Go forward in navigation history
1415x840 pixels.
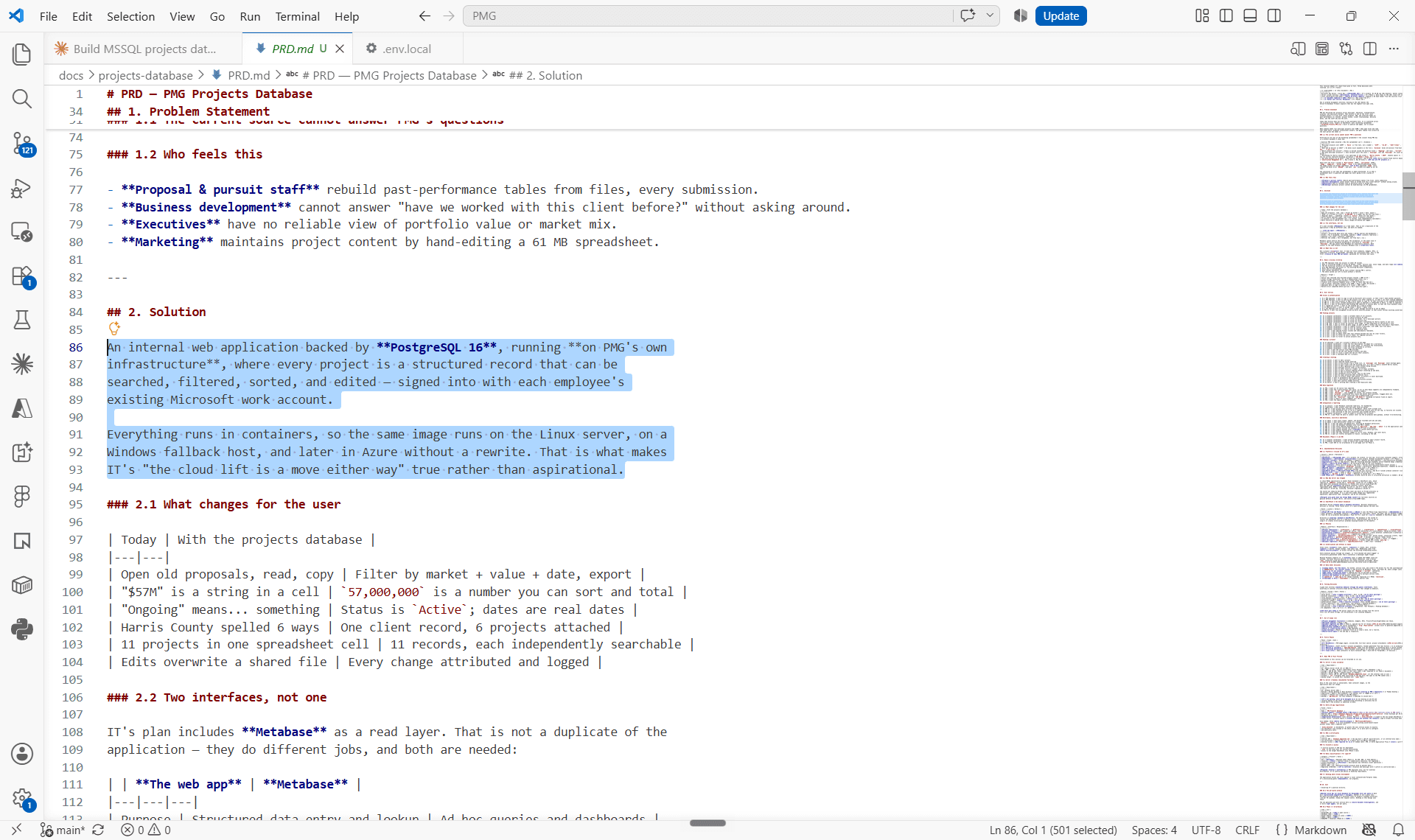(x=449, y=15)
